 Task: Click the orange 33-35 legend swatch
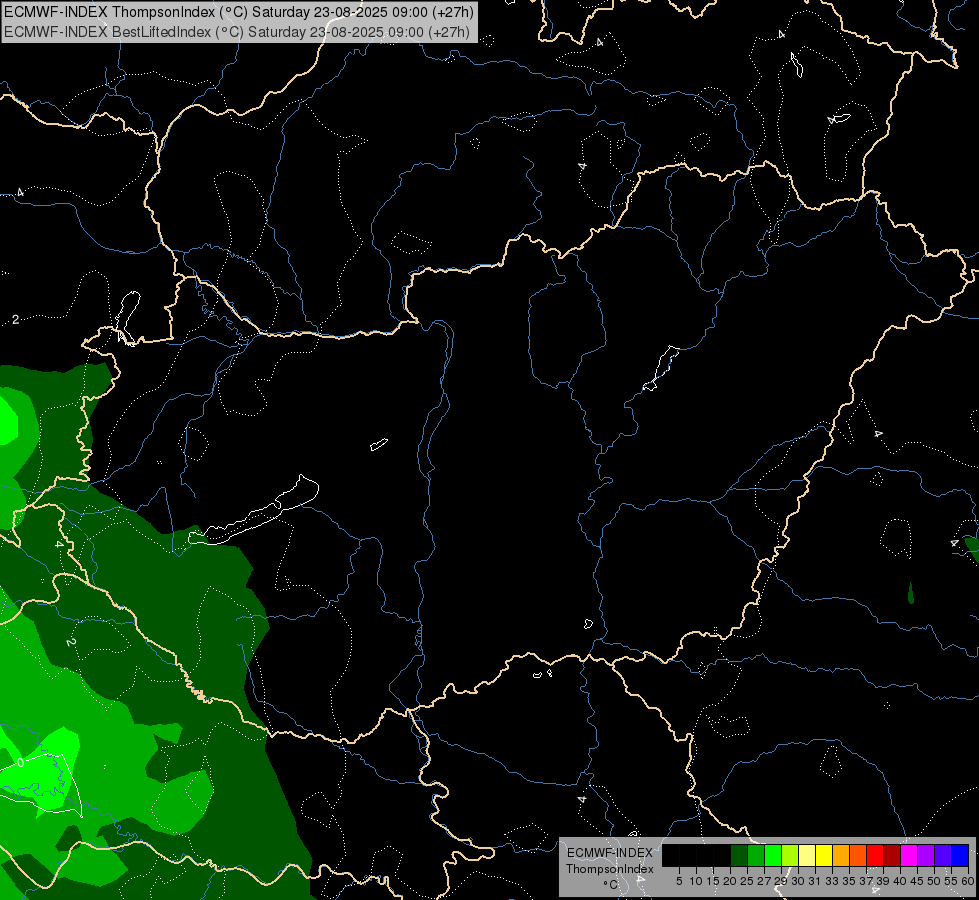(x=841, y=855)
